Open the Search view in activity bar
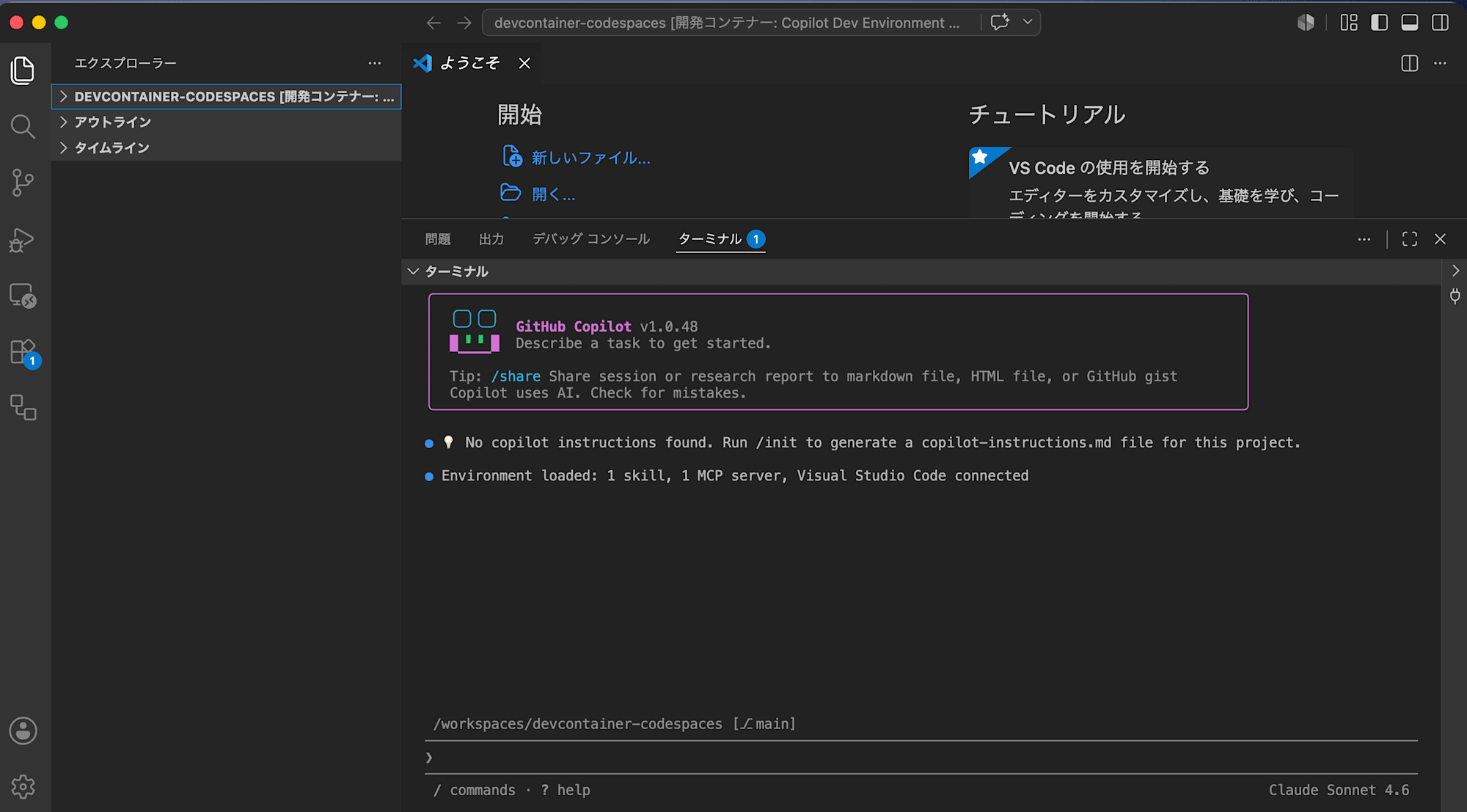 pos(23,126)
